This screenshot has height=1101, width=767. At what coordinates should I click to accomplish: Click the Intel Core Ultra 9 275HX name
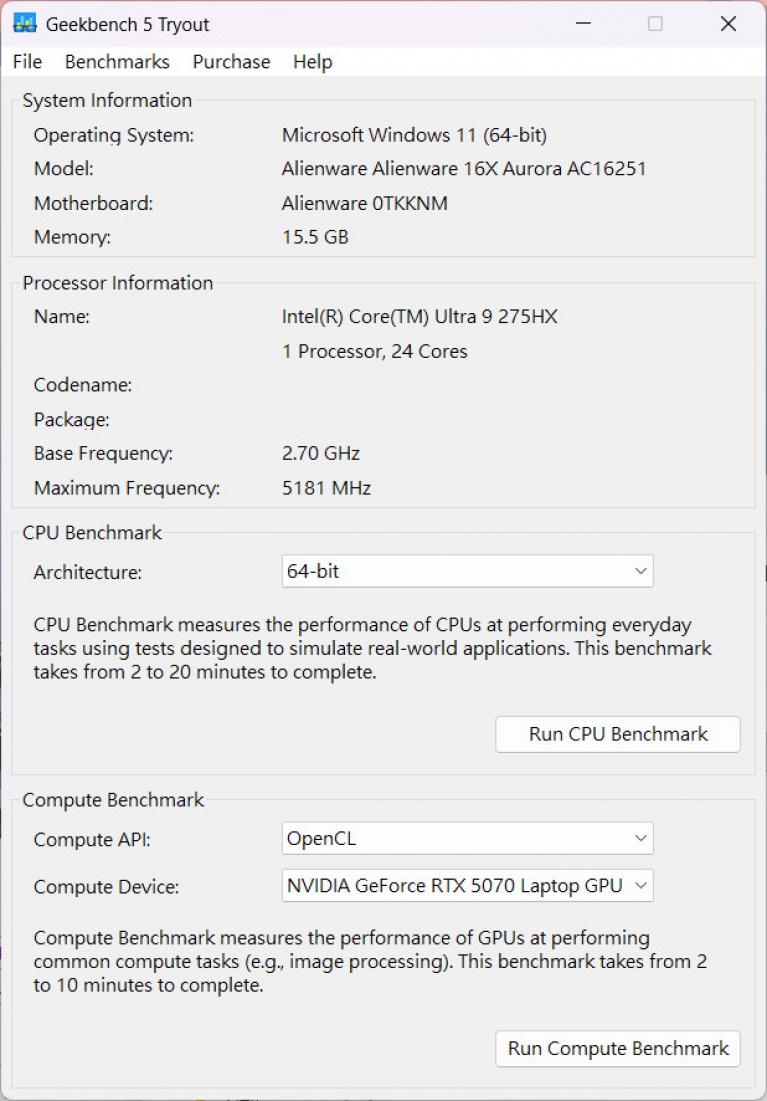419,317
